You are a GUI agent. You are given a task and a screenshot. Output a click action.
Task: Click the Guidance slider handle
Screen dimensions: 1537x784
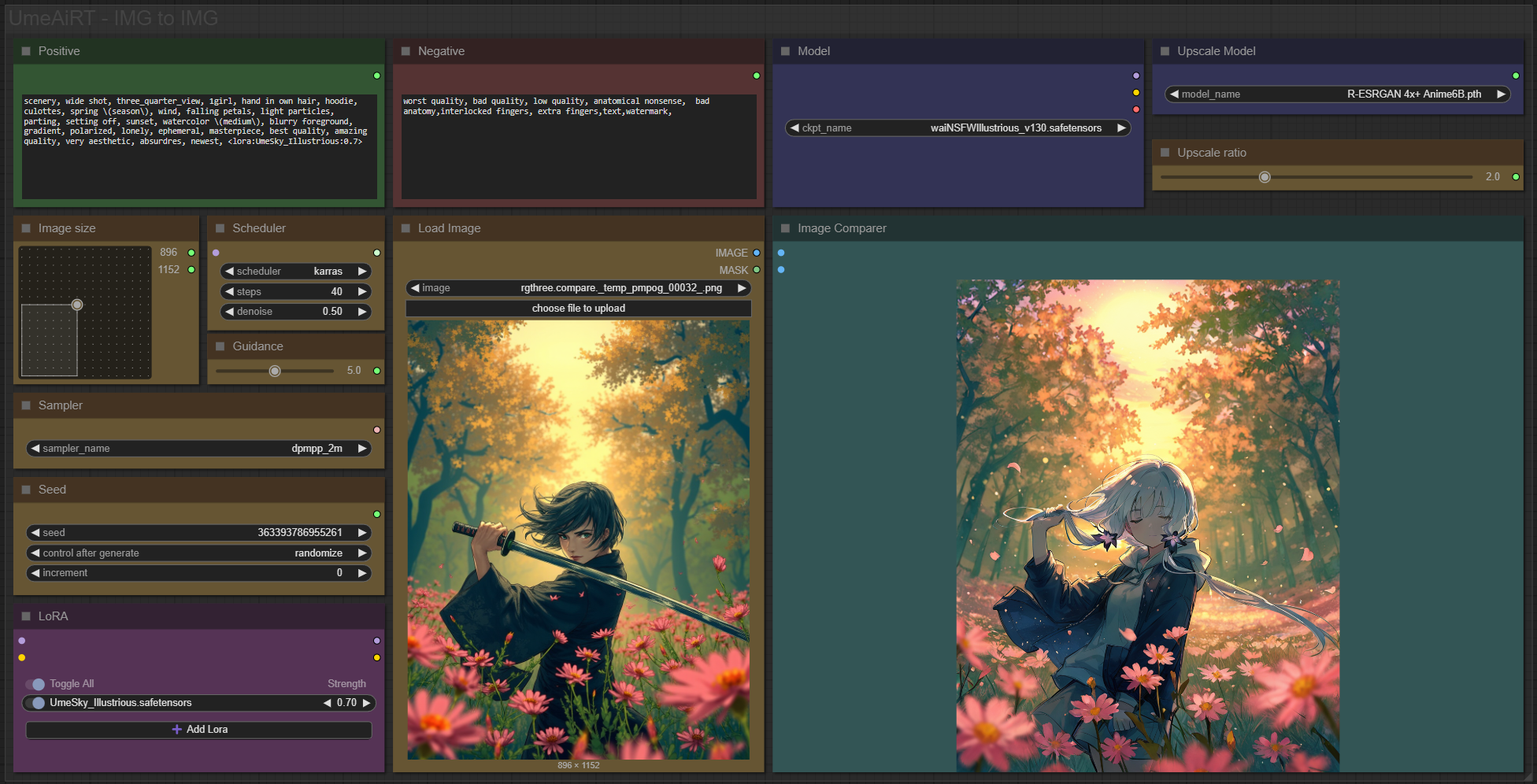pyautogui.click(x=275, y=371)
